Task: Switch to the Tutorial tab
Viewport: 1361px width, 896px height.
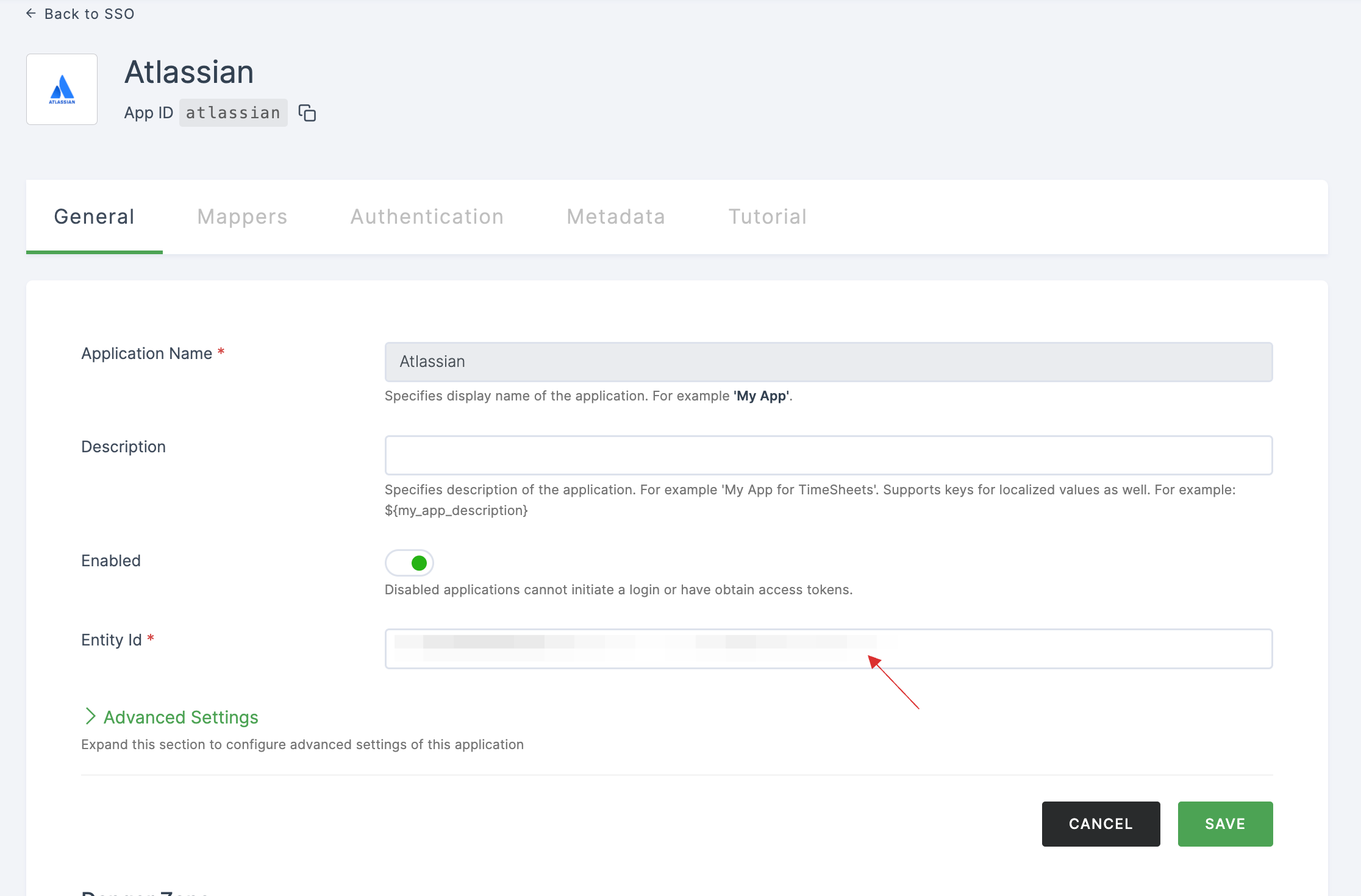Action: coord(768,217)
